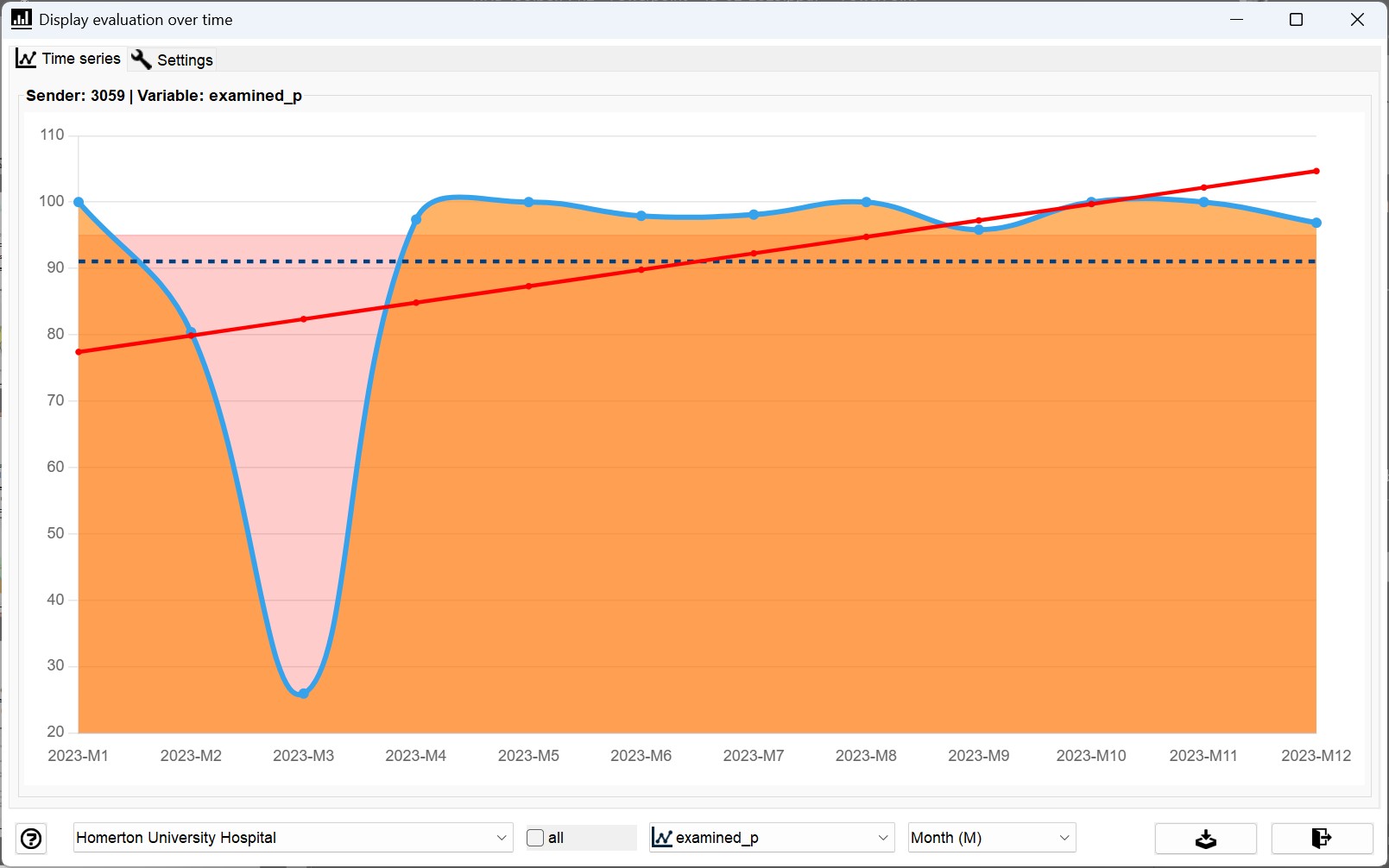1389x868 pixels.
Task: Click the download/export chart button
Action: coord(1205,838)
